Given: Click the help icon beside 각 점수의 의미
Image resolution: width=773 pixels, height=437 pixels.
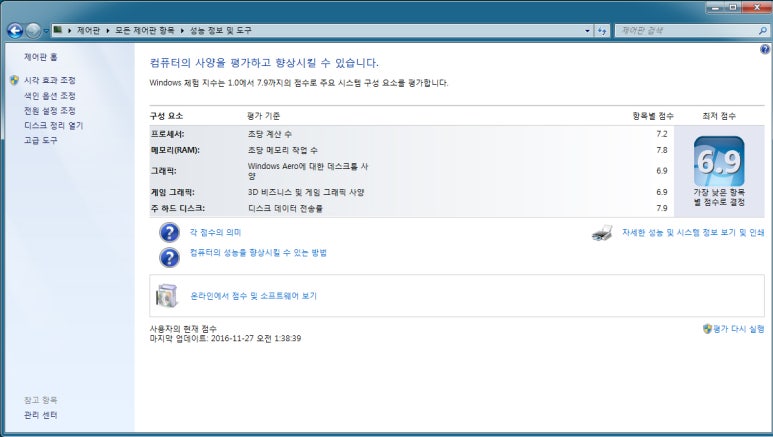Looking at the screenshot, I should pyautogui.click(x=169, y=232).
